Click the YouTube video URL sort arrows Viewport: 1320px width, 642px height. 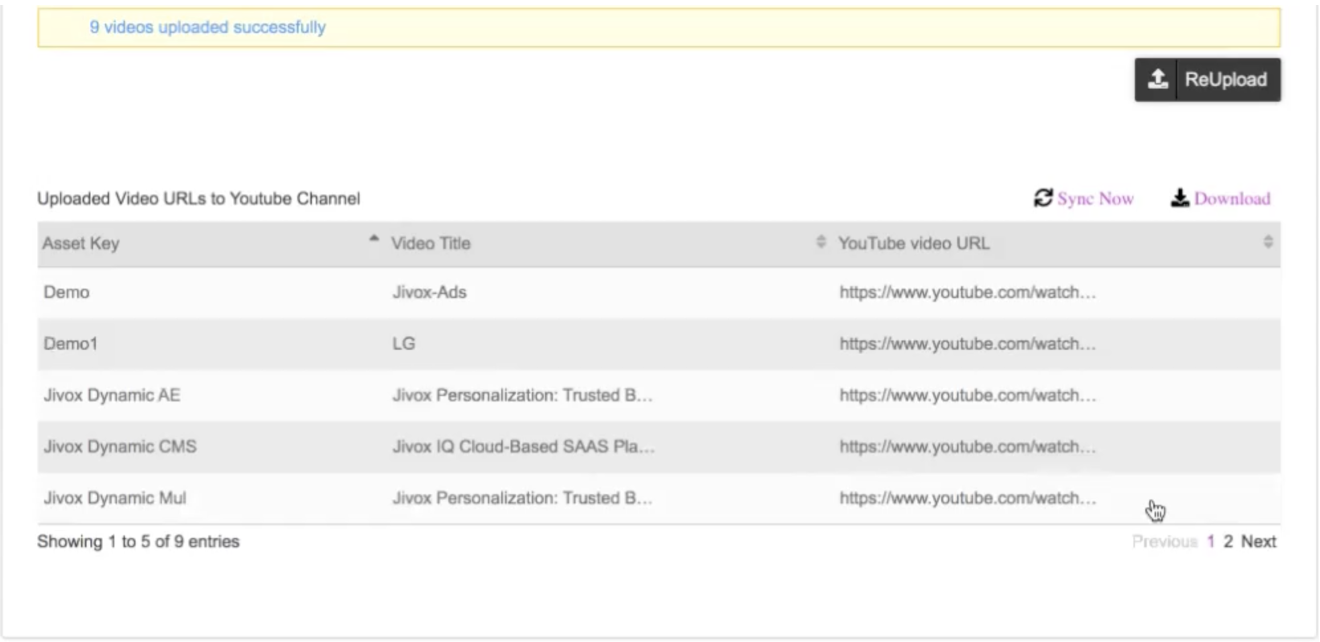(x=1269, y=244)
